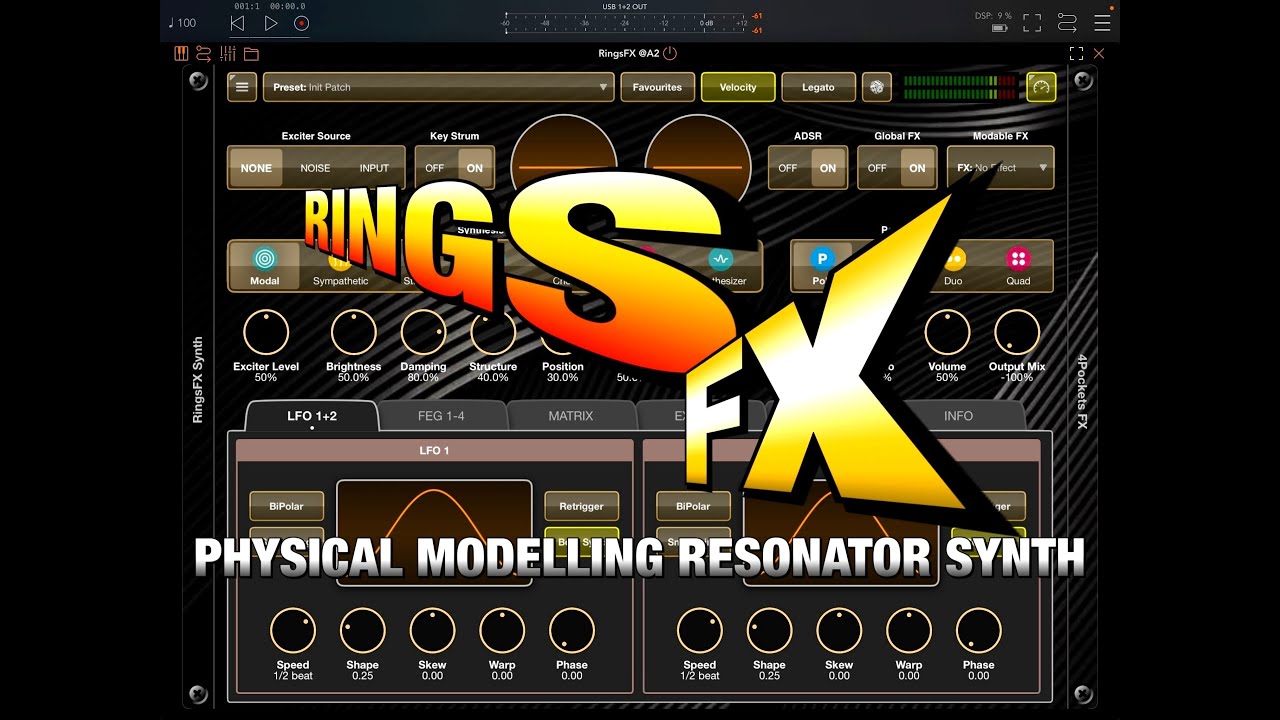Click the tempo note icon showing 100
Screen dimensions: 1280x720
coord(182,23)
